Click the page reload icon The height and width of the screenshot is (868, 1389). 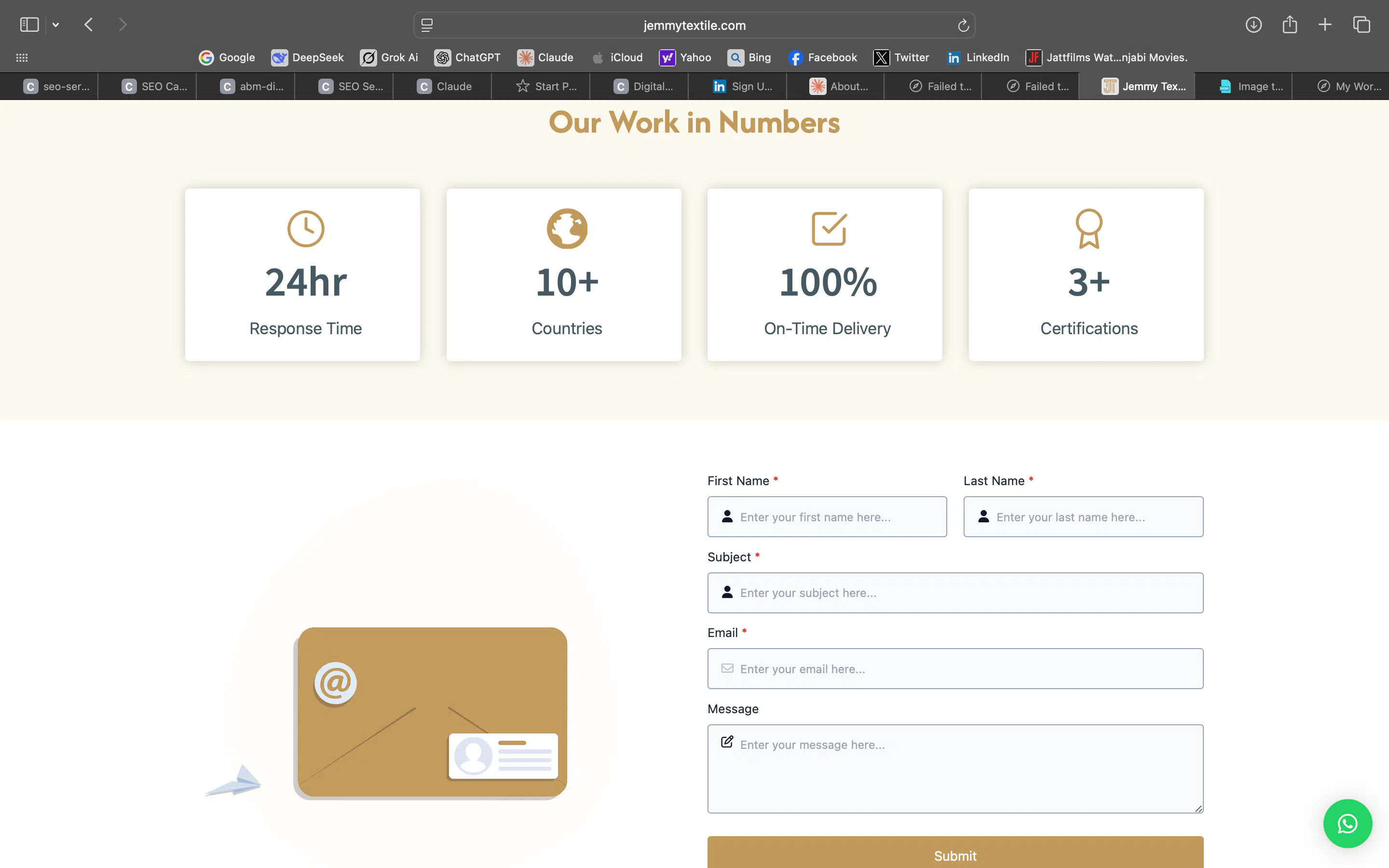(x=963, y=25)
